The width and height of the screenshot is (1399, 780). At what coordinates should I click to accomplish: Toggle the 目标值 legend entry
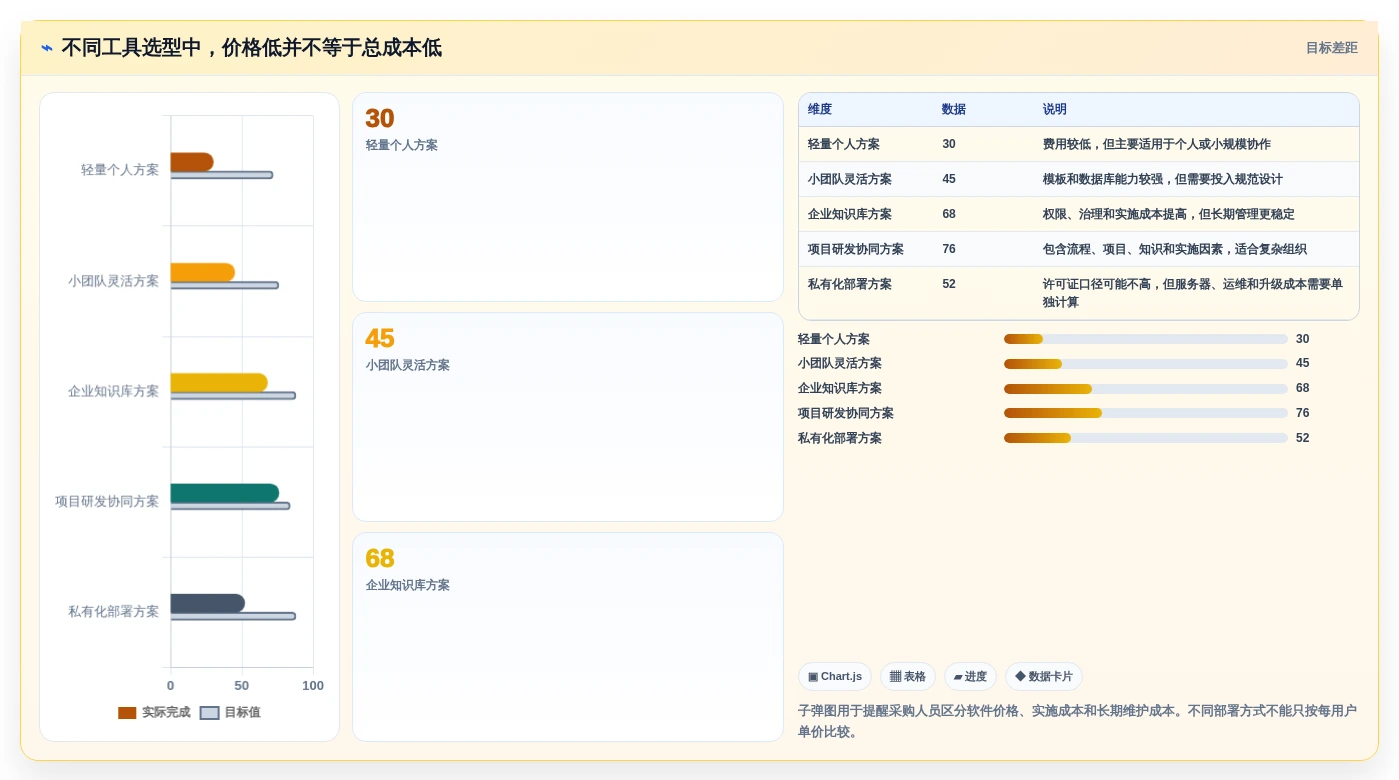pyautogui.click(x=230, y=713)
